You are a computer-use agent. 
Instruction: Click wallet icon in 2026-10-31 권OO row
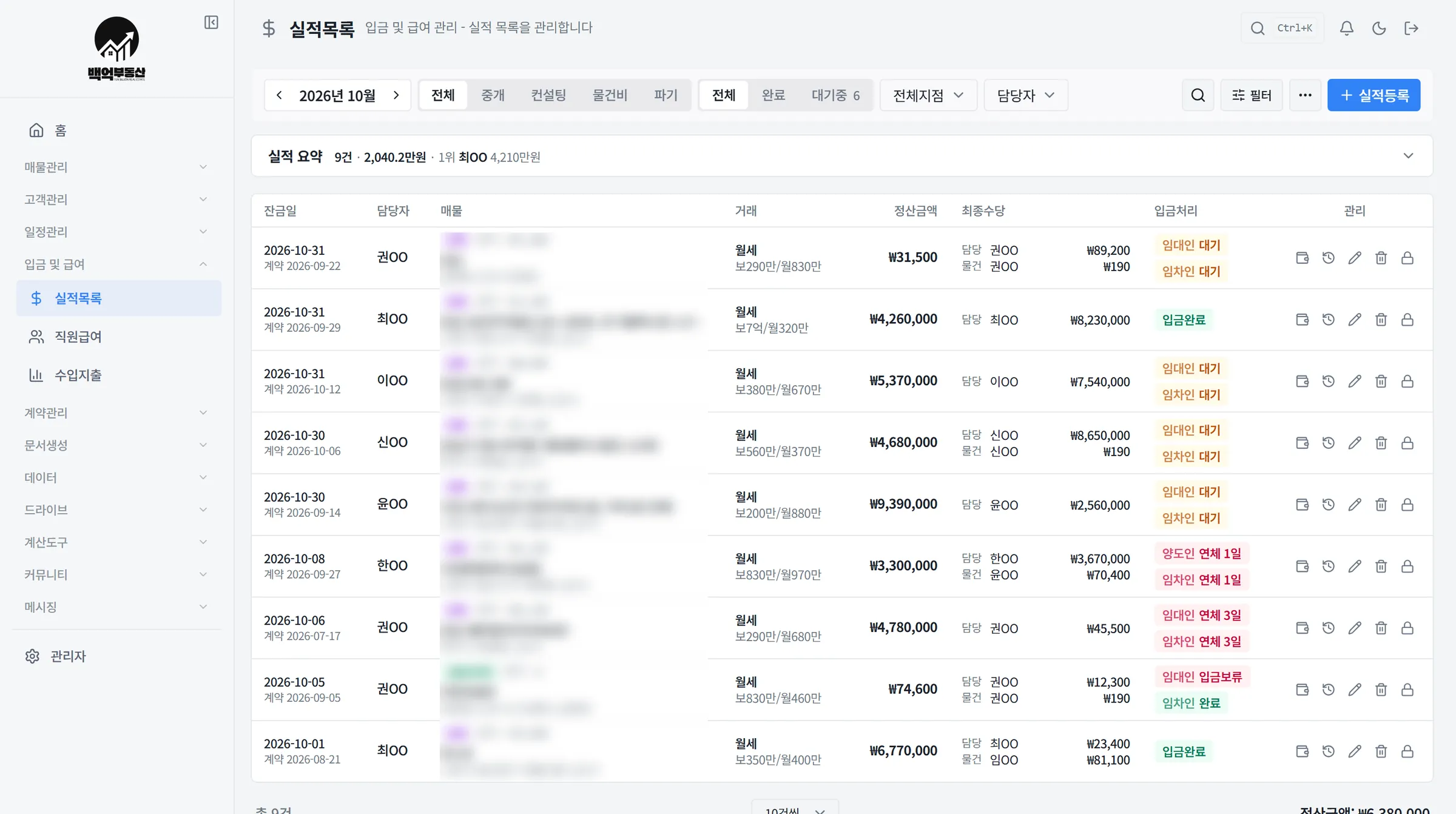tap(1302, 258)
